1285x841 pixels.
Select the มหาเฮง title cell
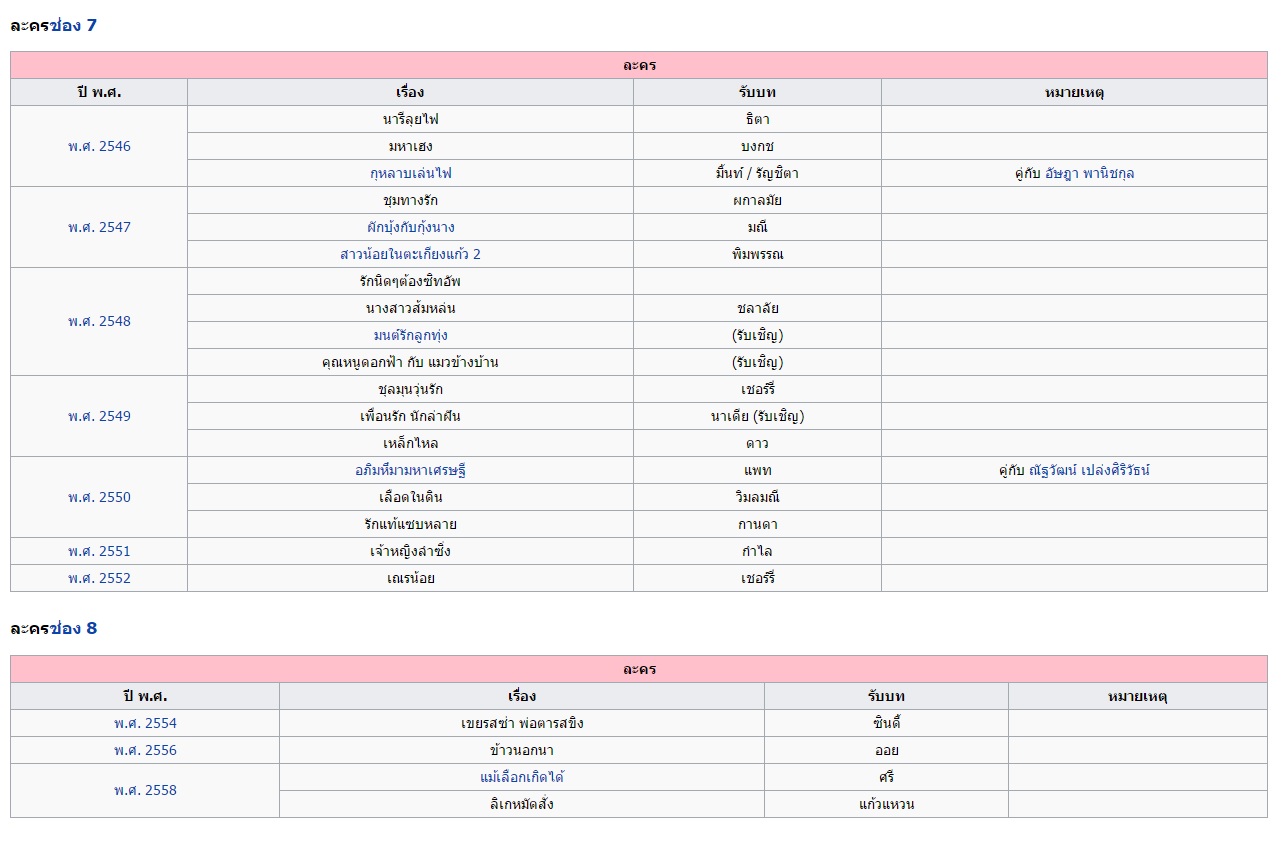(x=410, y=146)
